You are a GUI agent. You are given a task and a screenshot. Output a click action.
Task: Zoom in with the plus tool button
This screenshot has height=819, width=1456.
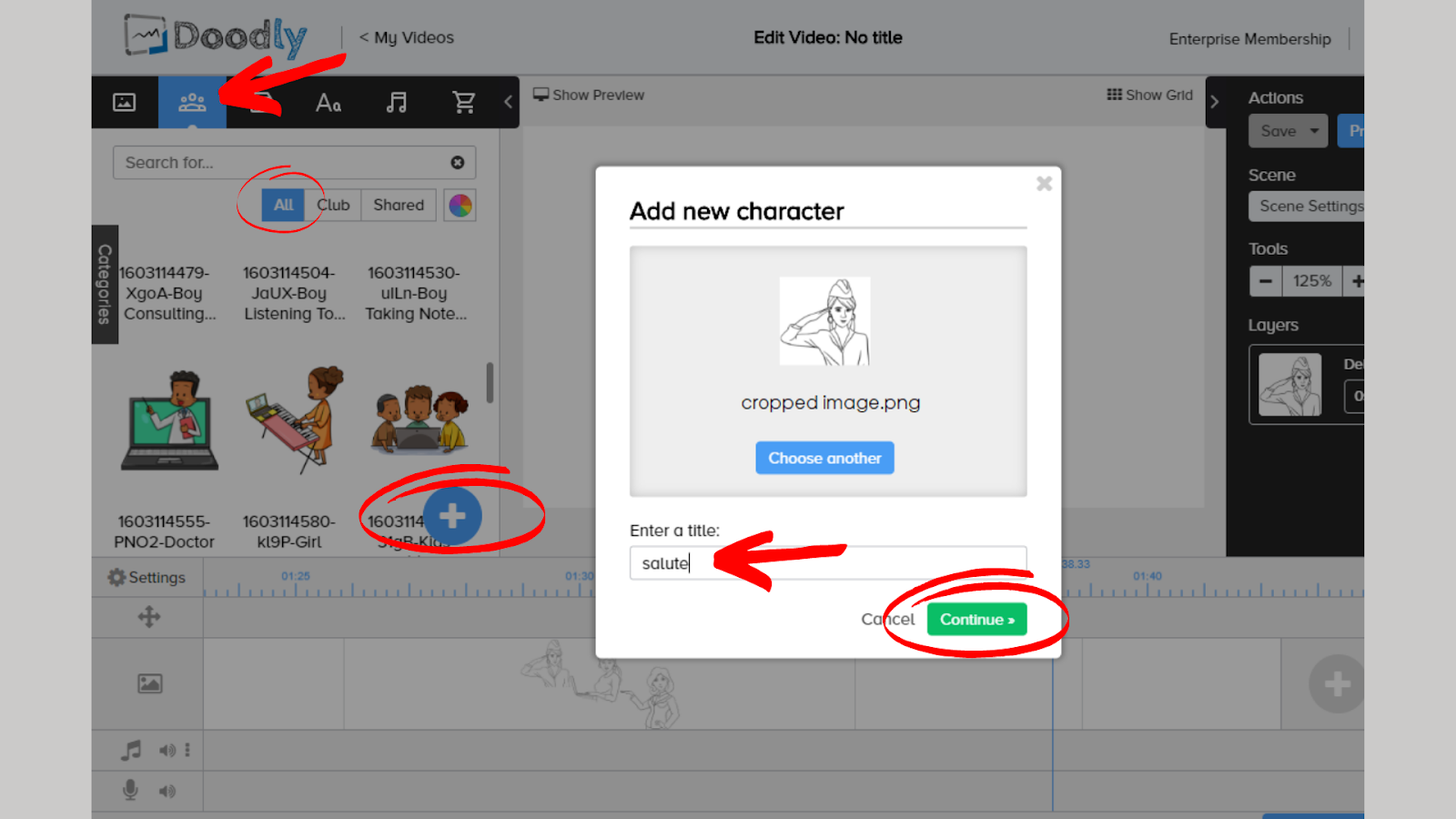[x=1354, y=281]
